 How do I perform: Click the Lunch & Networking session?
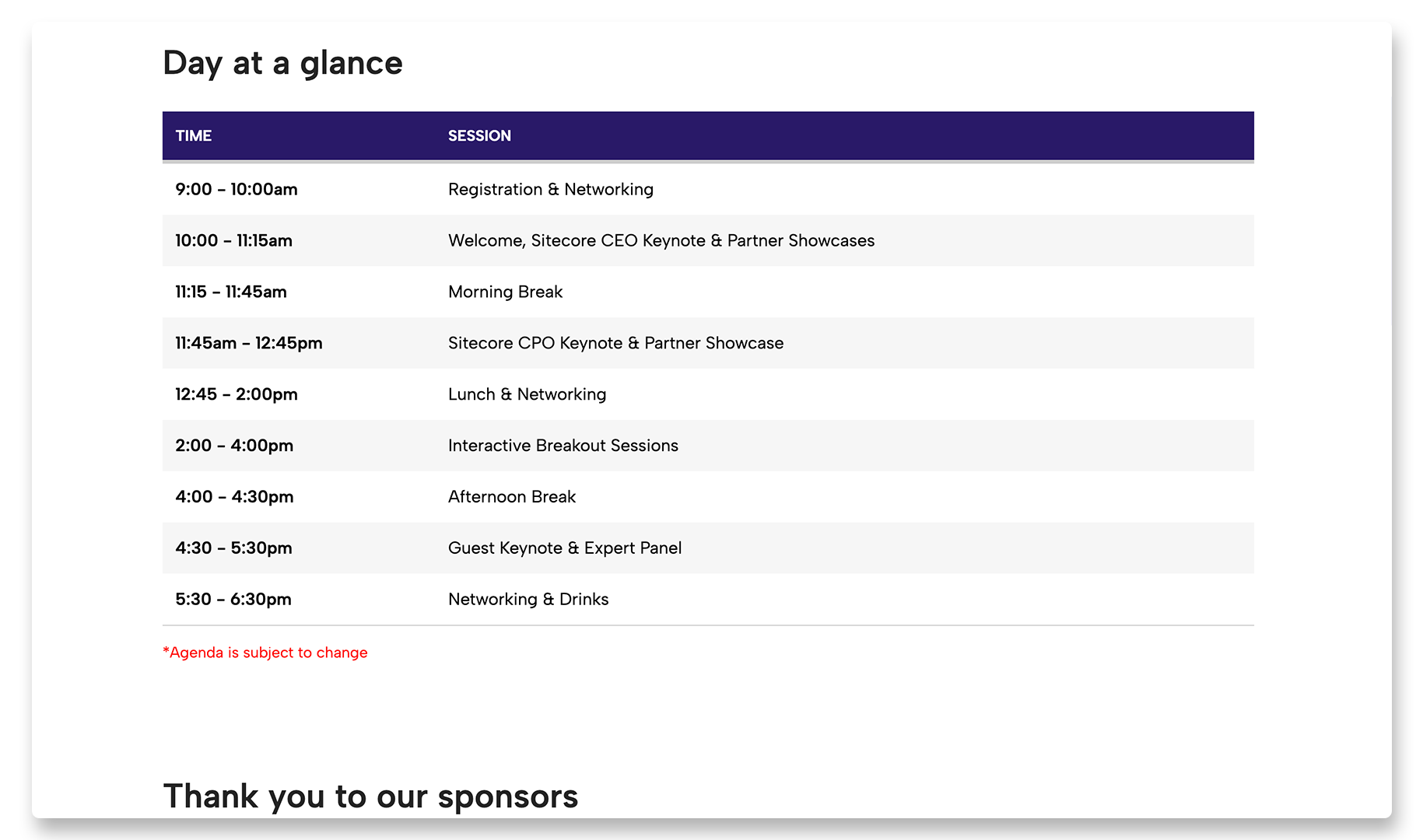527,395
